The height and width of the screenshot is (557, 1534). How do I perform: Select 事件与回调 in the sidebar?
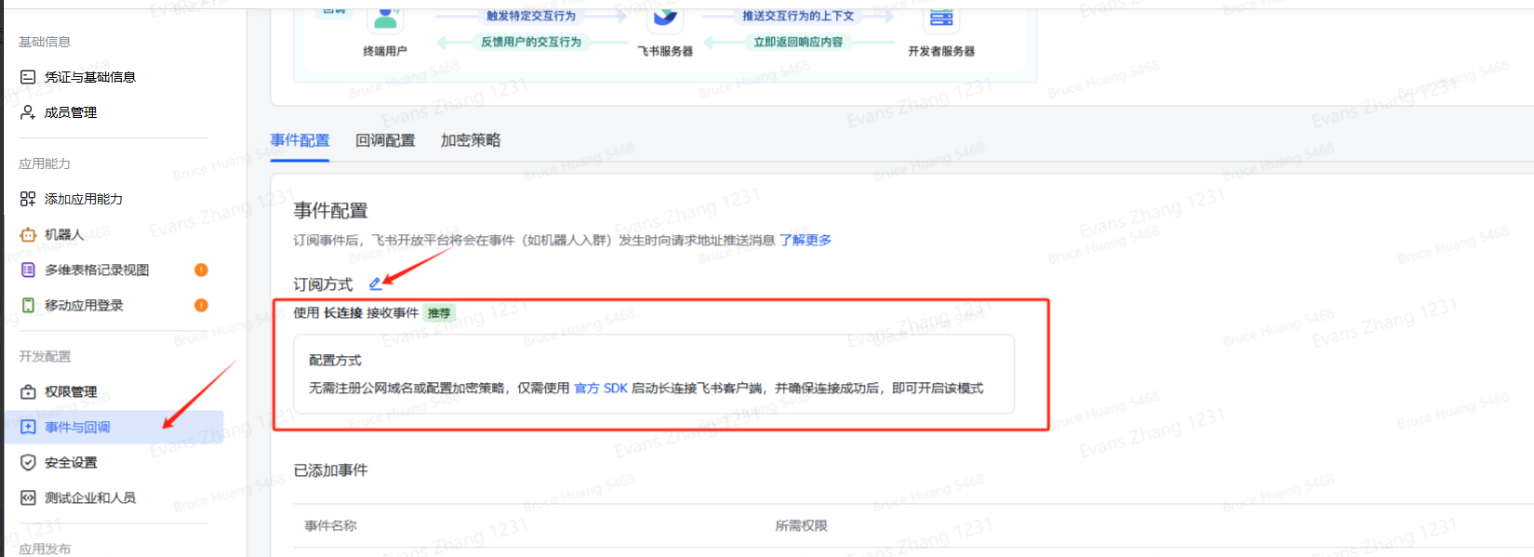click(112, 427)
